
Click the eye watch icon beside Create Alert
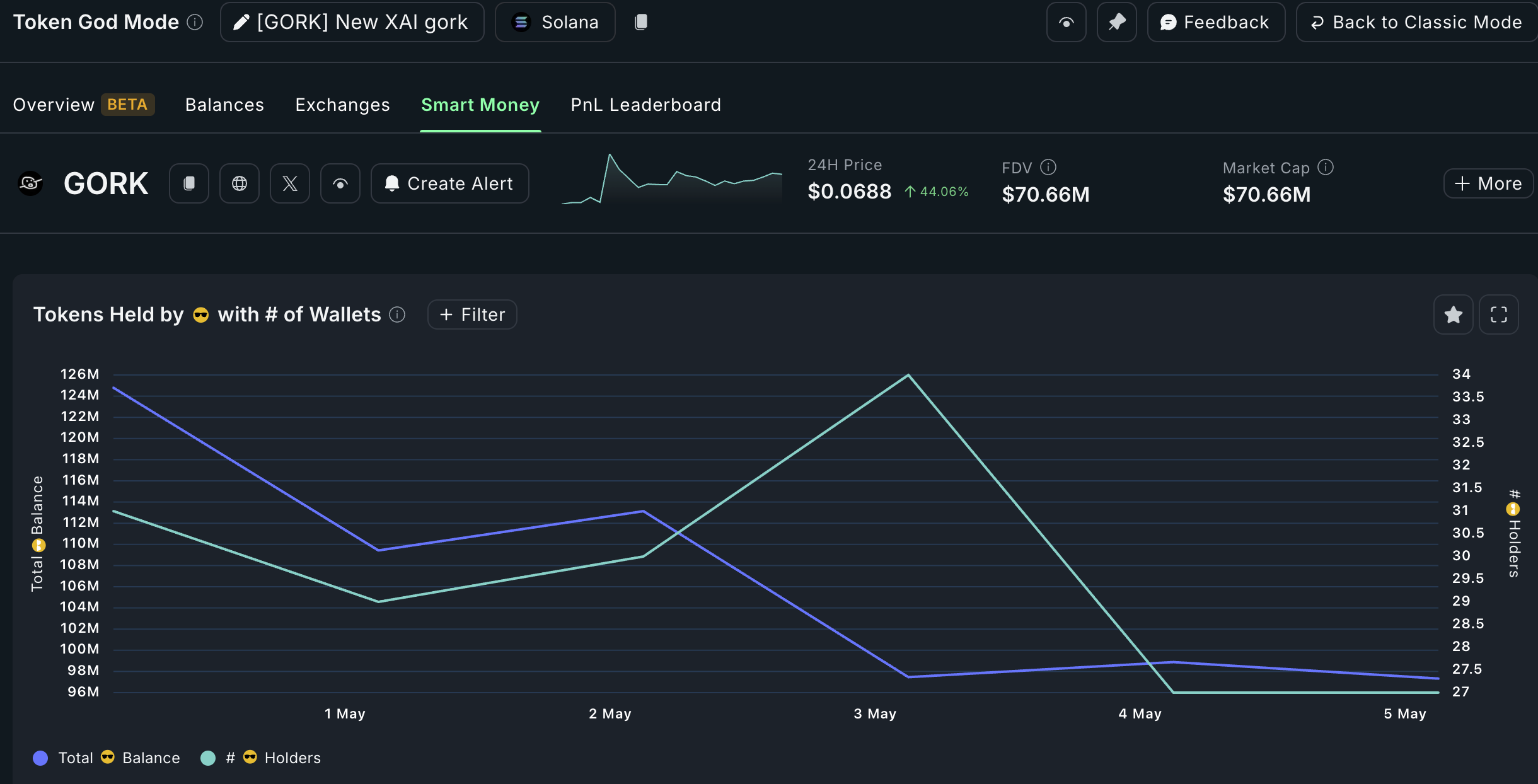340,183
